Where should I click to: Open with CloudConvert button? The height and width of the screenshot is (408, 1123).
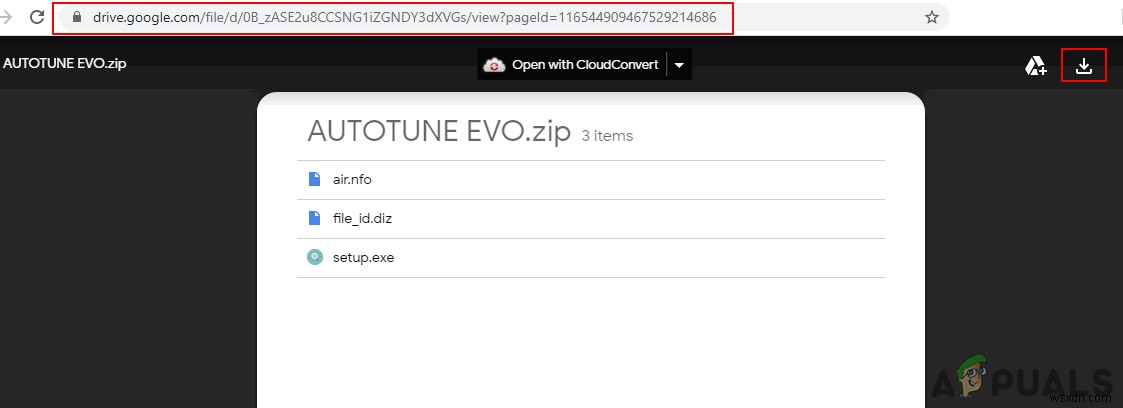[x=573, y=65]
